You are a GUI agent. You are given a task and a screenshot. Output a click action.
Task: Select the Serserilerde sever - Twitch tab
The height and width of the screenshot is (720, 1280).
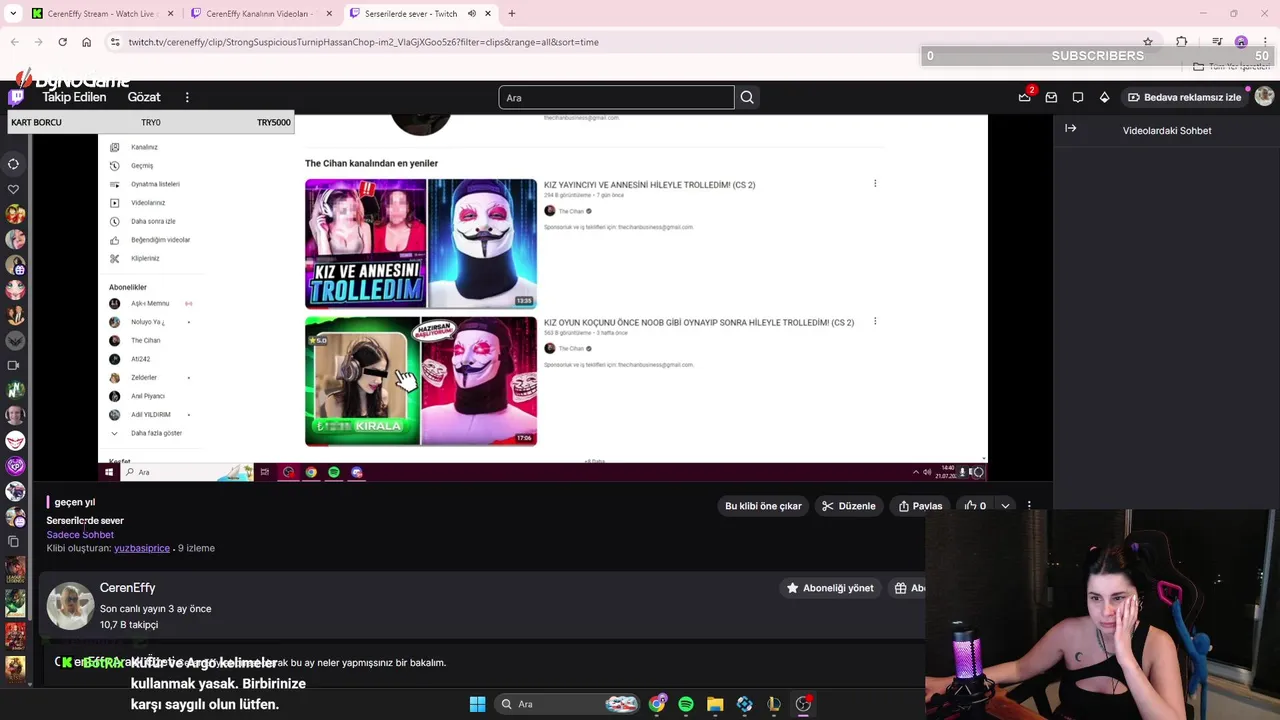click(420, 14)
